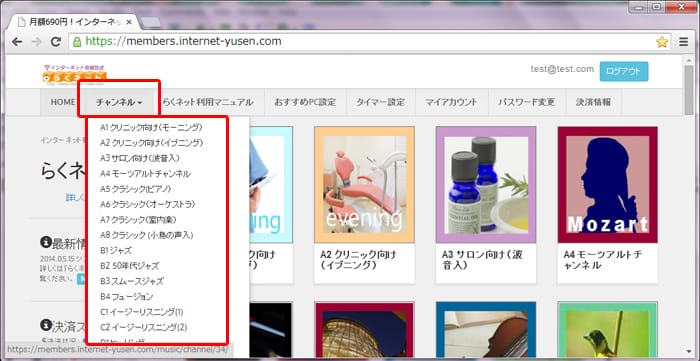Click the page vertical scrollbar thumb
700x361 pixels.
pyautogui.click(x=689, y=90)
